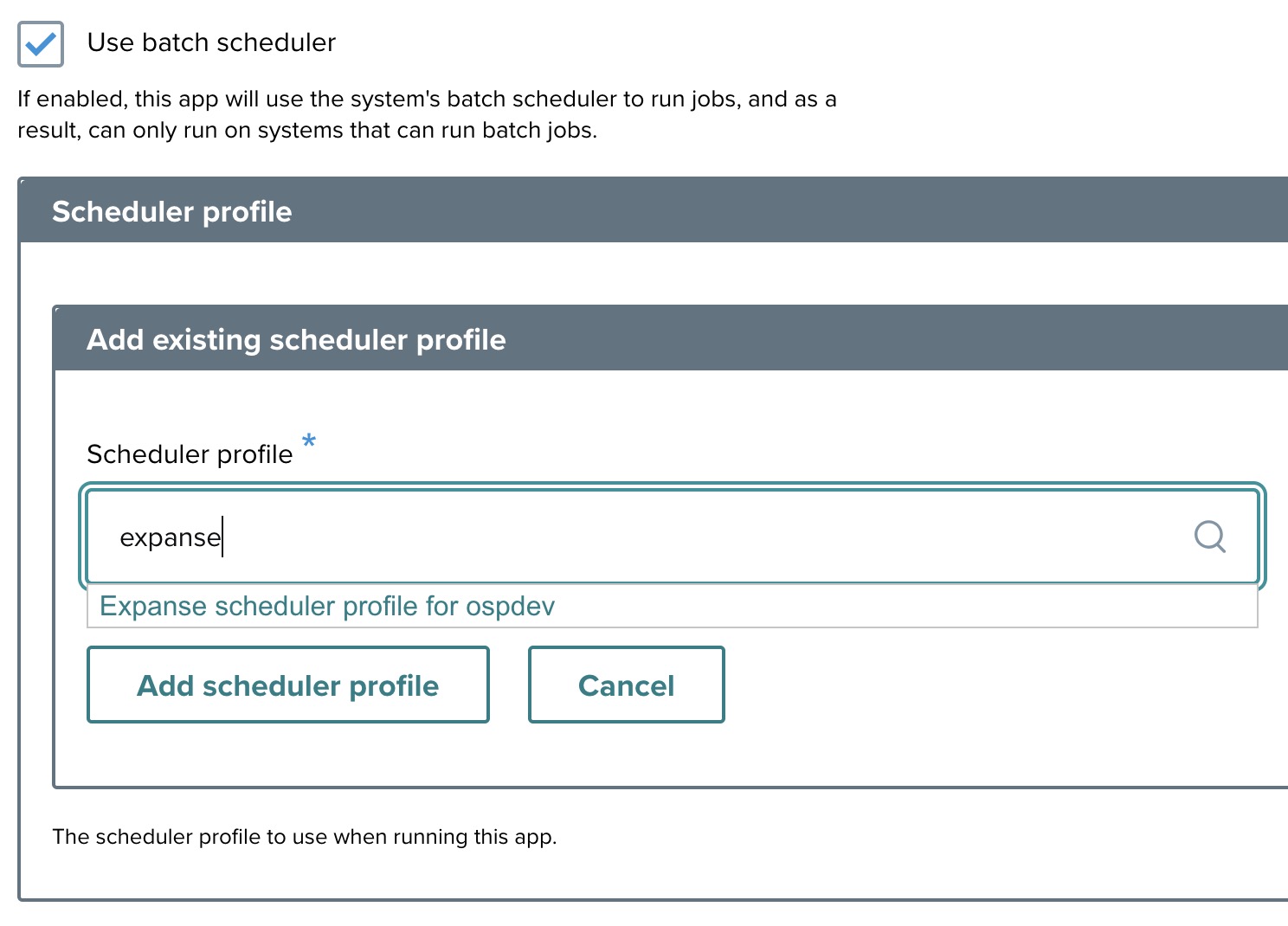The height and width of the screenshot is (926, 1288).
Task: Click the word "ospdev" in the suggestion
Action: 510,606
